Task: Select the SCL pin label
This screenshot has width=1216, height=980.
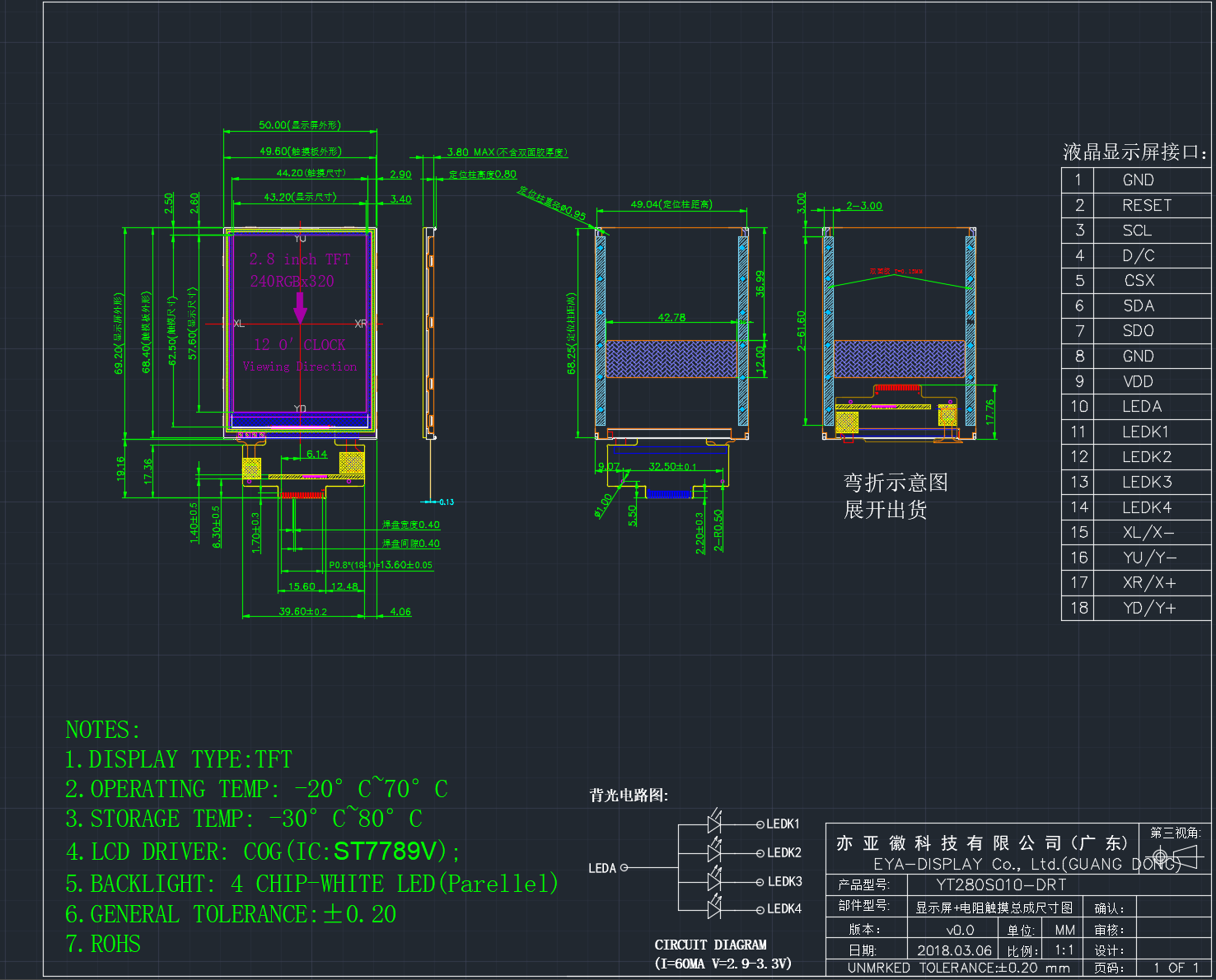Action: [1137, 231]
